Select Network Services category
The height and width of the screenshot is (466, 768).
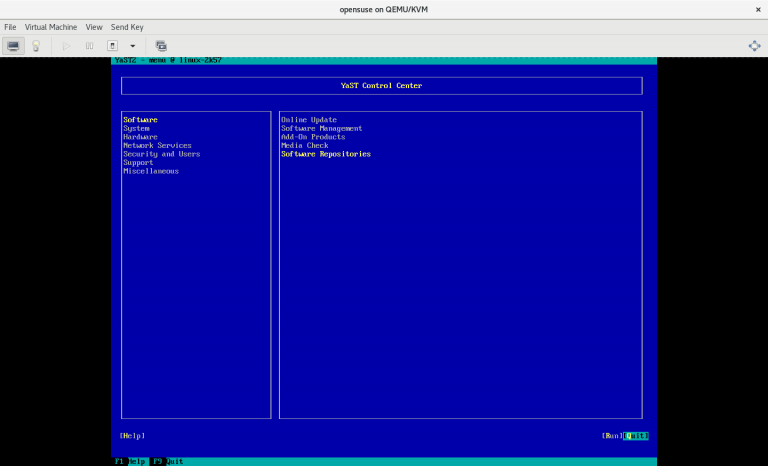157,145
